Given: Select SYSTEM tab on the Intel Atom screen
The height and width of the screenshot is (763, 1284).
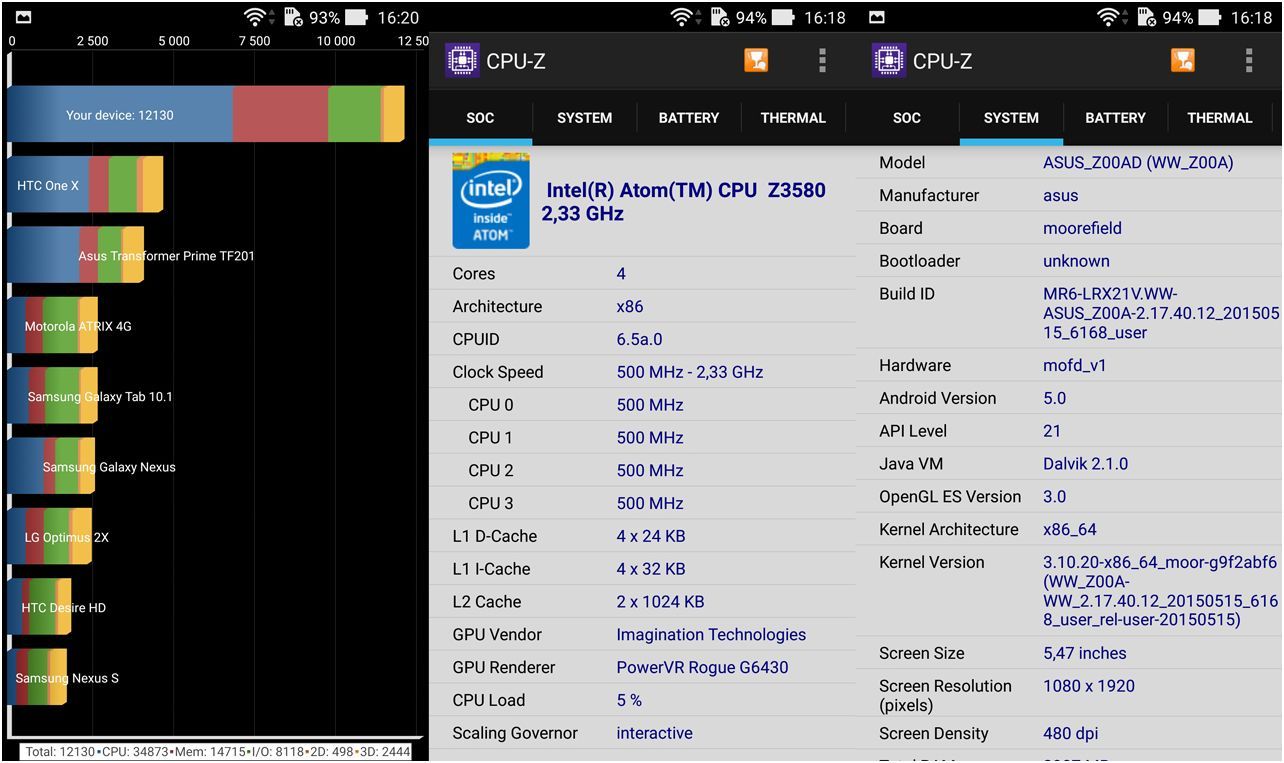Looking at the screenshot, I should click(x=584, y=118).
